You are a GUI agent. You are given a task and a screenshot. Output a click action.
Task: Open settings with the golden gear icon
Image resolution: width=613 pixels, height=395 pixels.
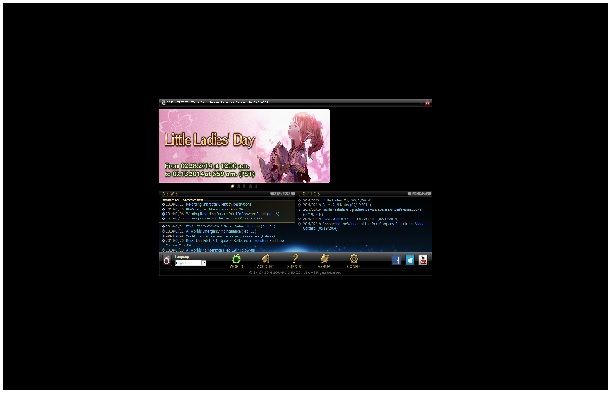354,259
